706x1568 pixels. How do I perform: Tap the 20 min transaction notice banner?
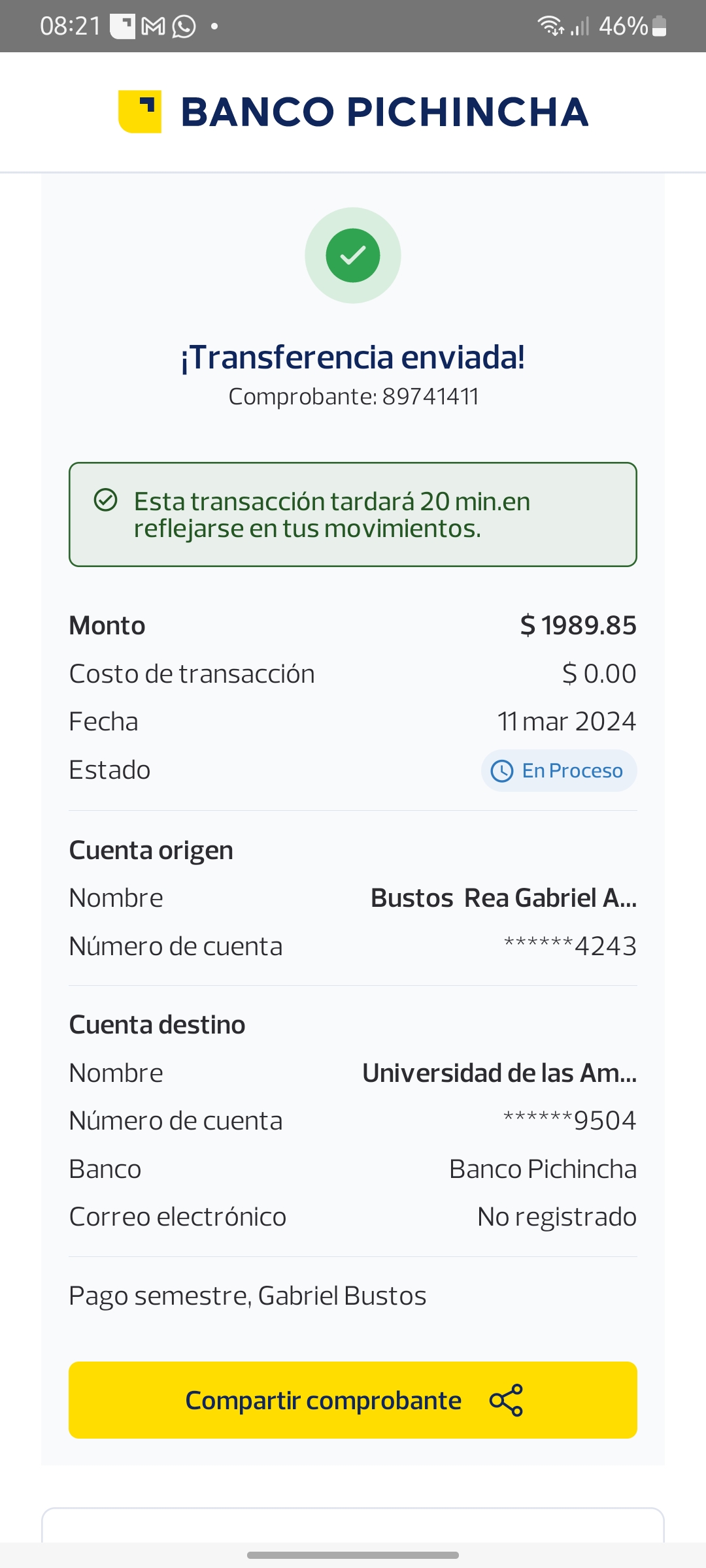pos(353,515)
